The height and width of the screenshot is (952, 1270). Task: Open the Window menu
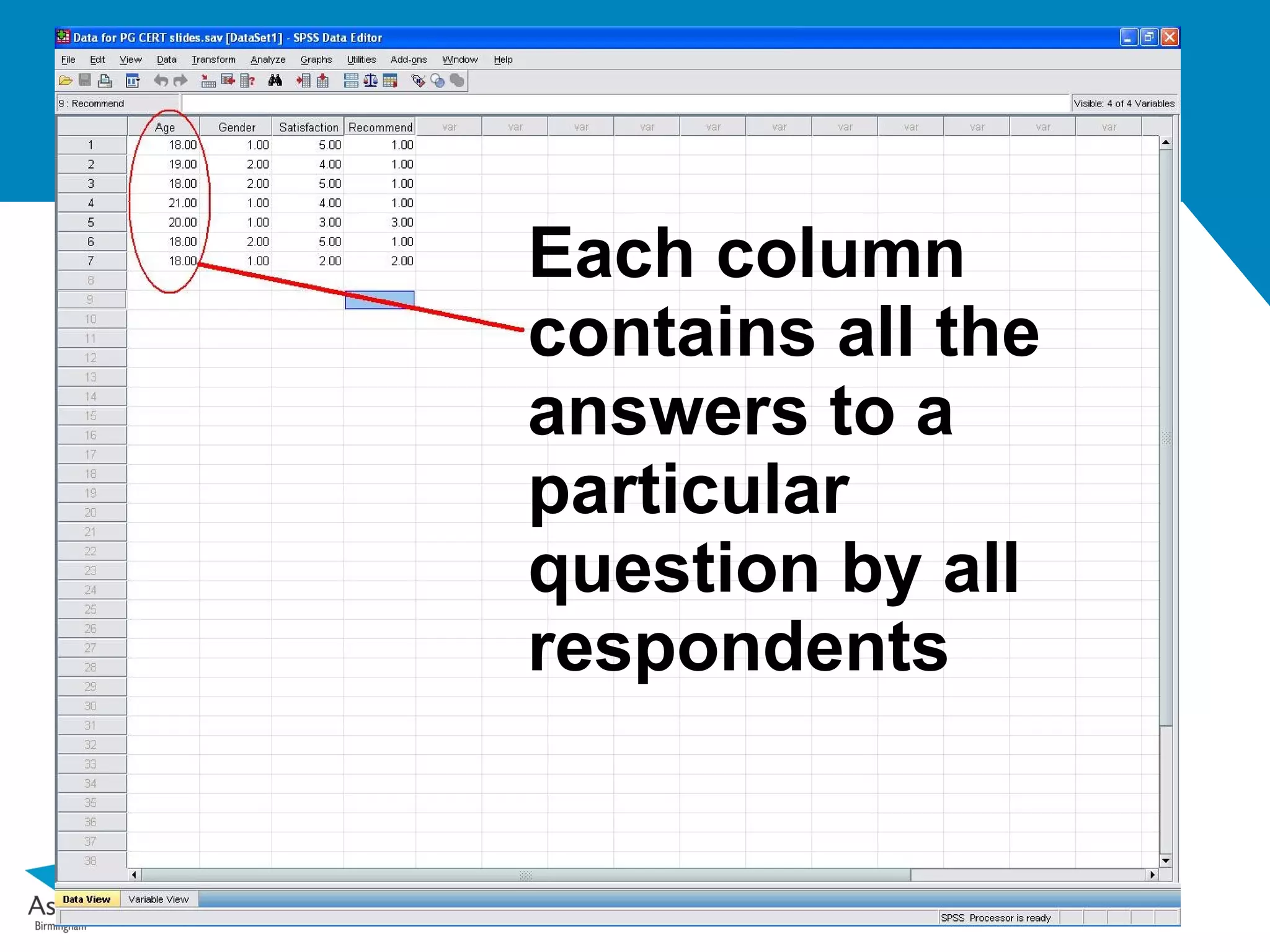[460, 59]
